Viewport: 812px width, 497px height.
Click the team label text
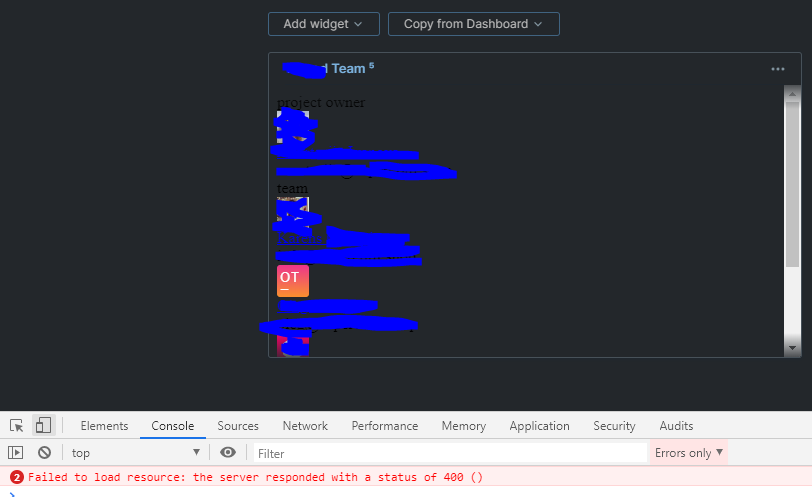(292, 188)
